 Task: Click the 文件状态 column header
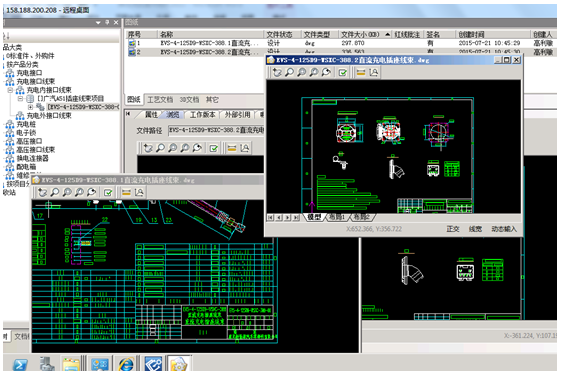pyautogui.click(x=283, y=34)
